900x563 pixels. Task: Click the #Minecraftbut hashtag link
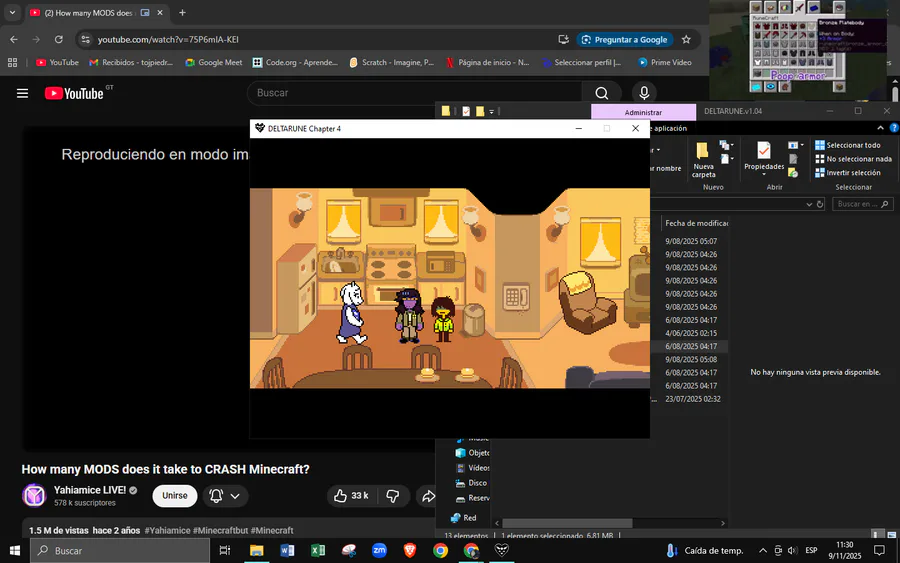220,530
